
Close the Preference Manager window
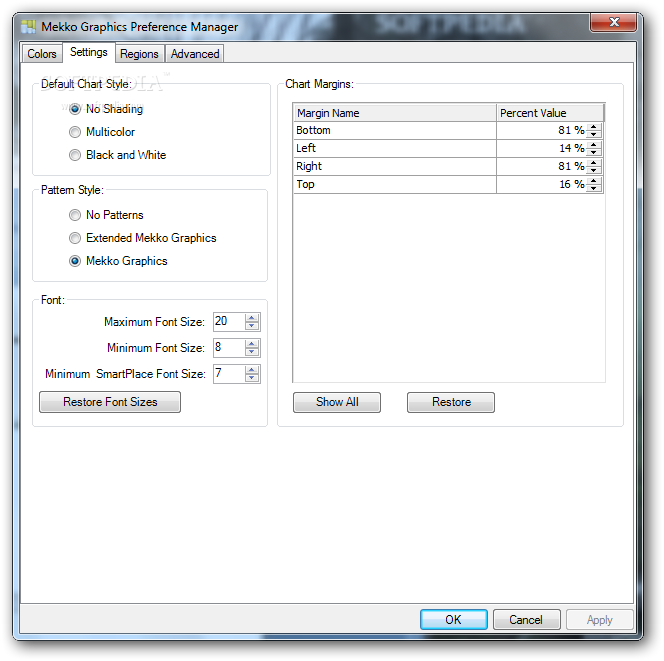coord(613,22)
